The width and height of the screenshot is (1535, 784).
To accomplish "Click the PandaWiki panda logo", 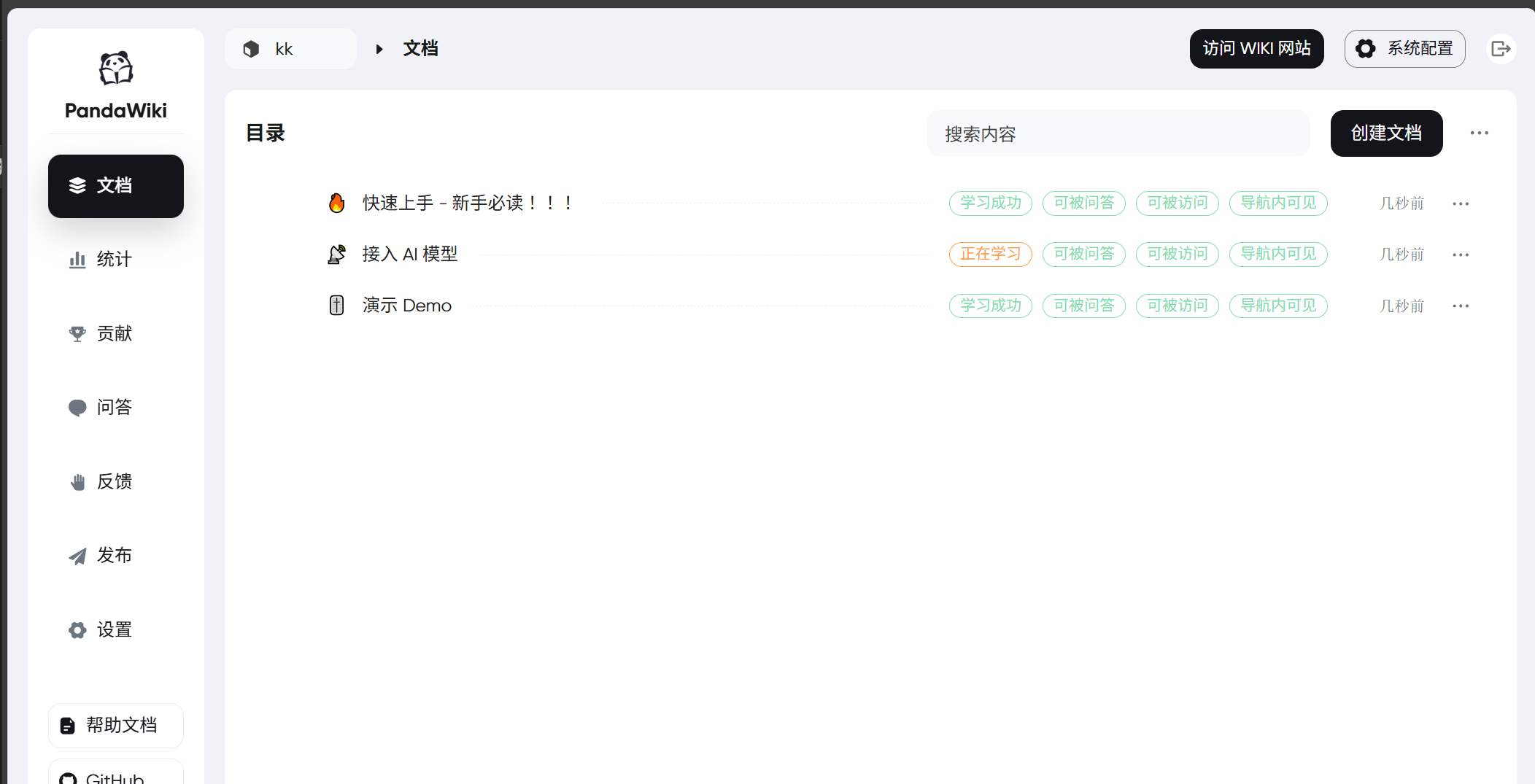I will coord(116,69).
